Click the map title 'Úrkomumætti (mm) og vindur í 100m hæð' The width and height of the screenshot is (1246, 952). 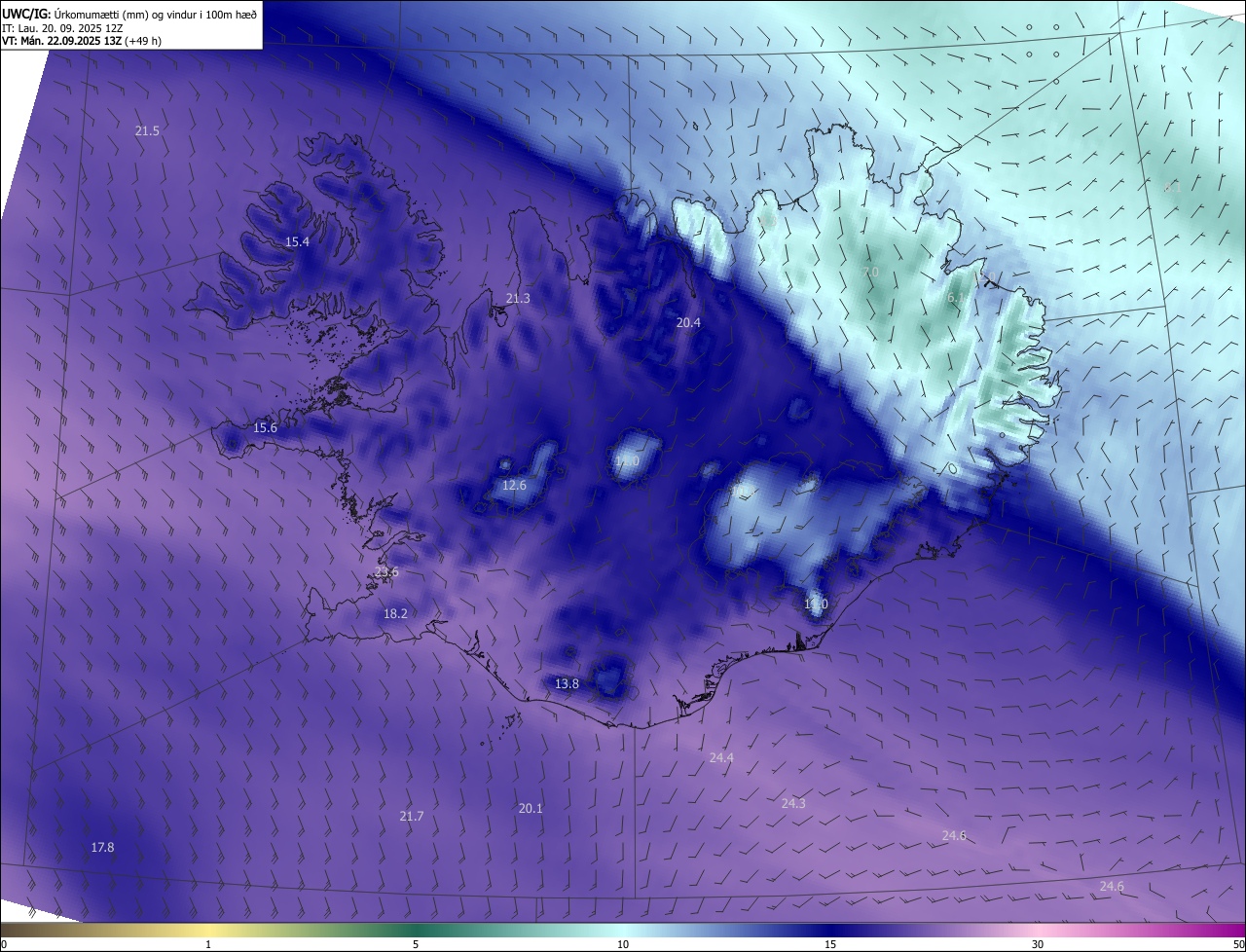tap(157, 14)
